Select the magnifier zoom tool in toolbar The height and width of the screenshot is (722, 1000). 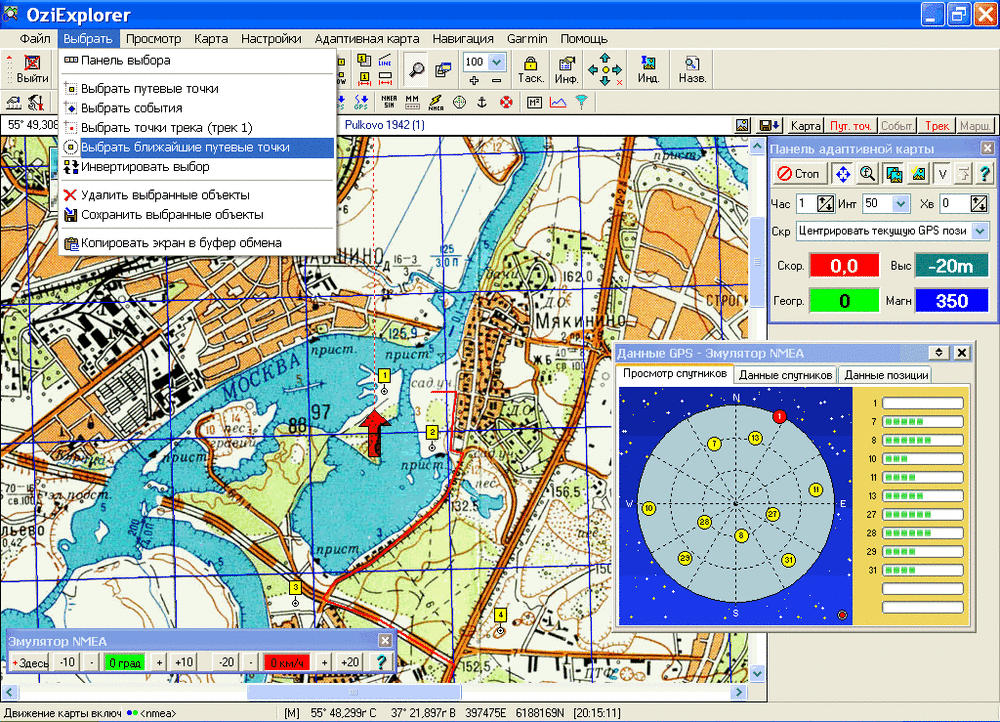point(416,69)
